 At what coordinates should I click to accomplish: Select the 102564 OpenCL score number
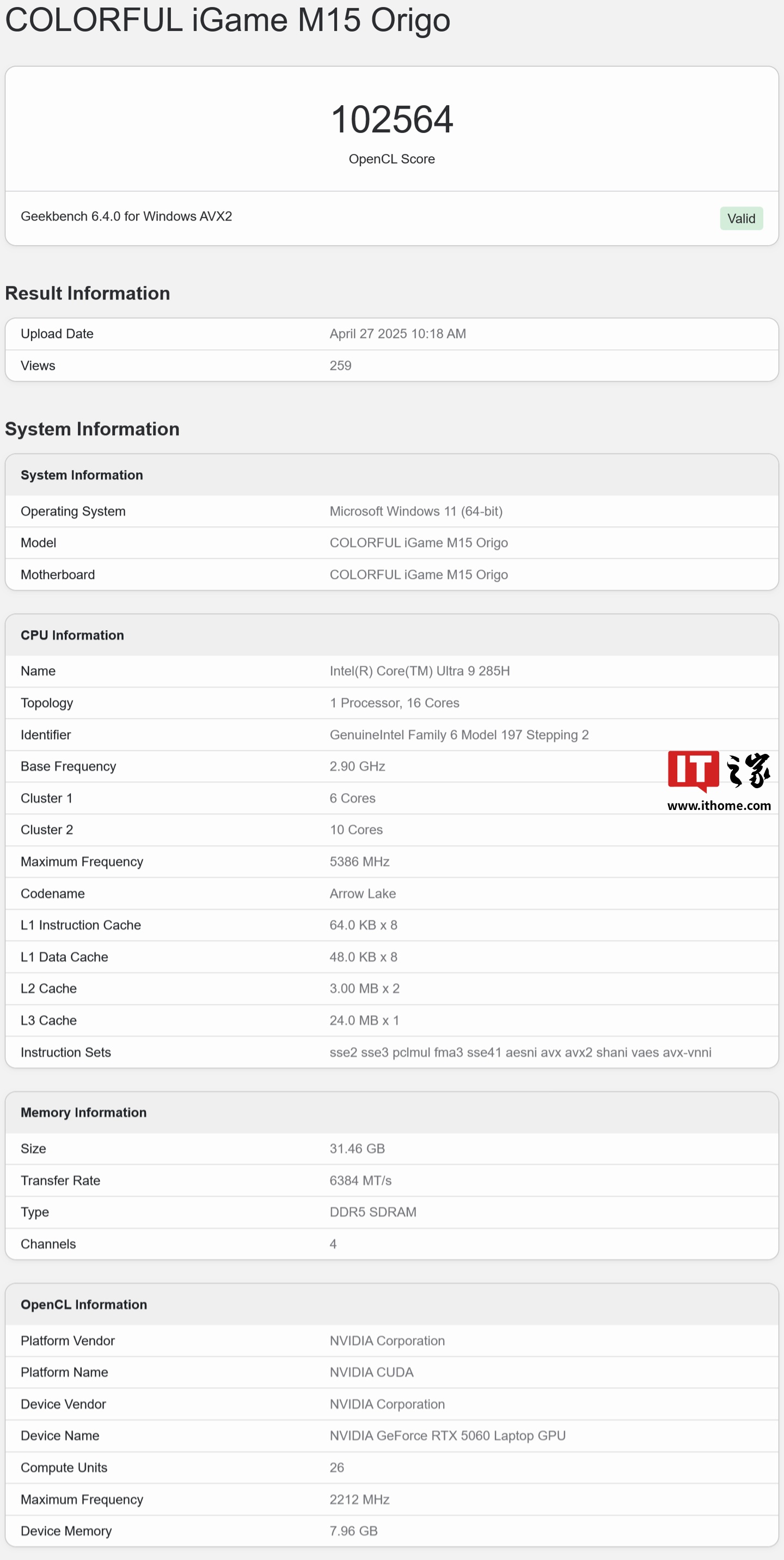point(391,119)
